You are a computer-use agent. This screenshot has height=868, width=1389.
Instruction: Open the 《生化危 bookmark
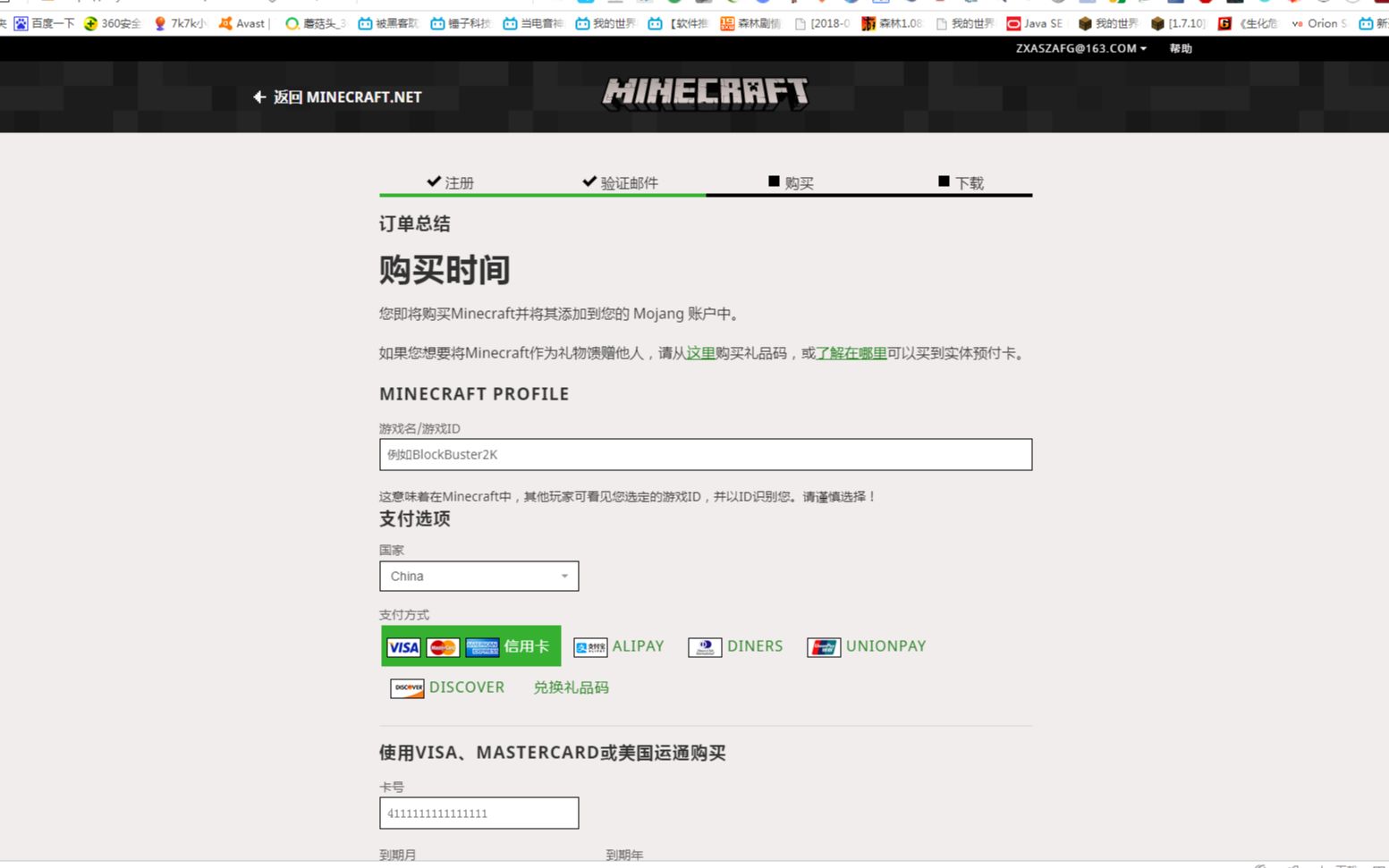1248,23
